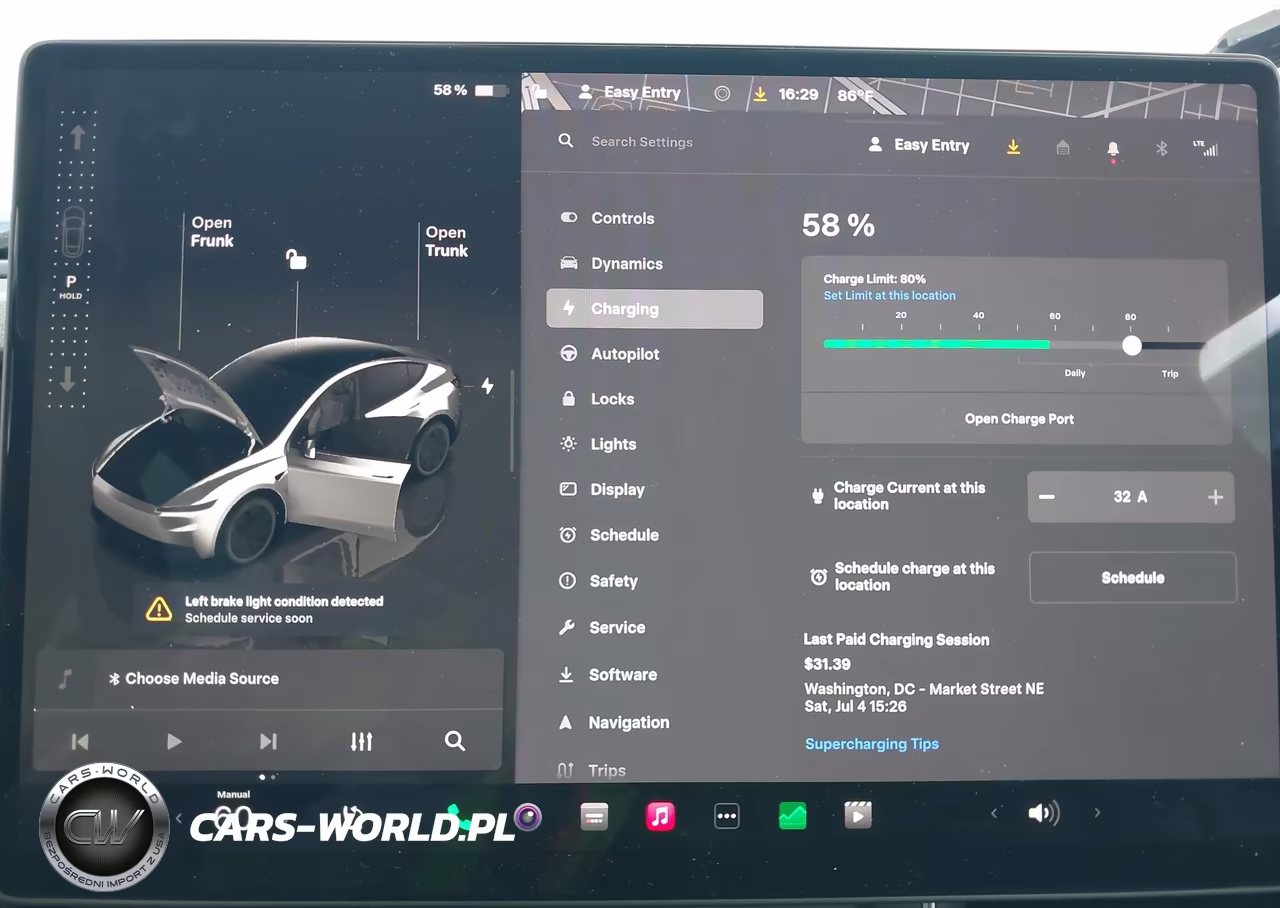Tap Open Trunk on the car view
1280x908 pixels.
click(x=446, y=242)
